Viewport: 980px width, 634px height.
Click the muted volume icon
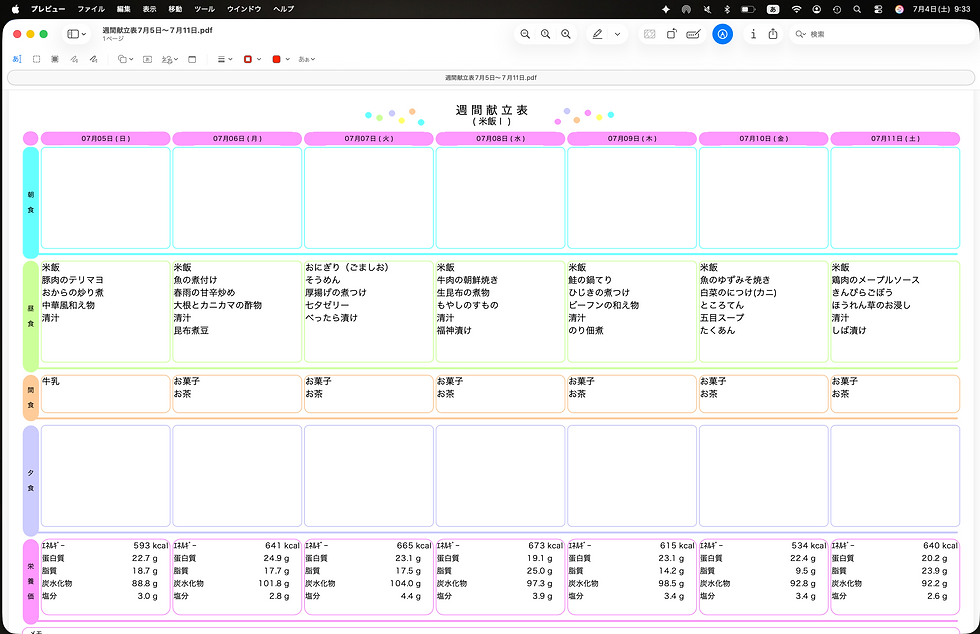707,9
